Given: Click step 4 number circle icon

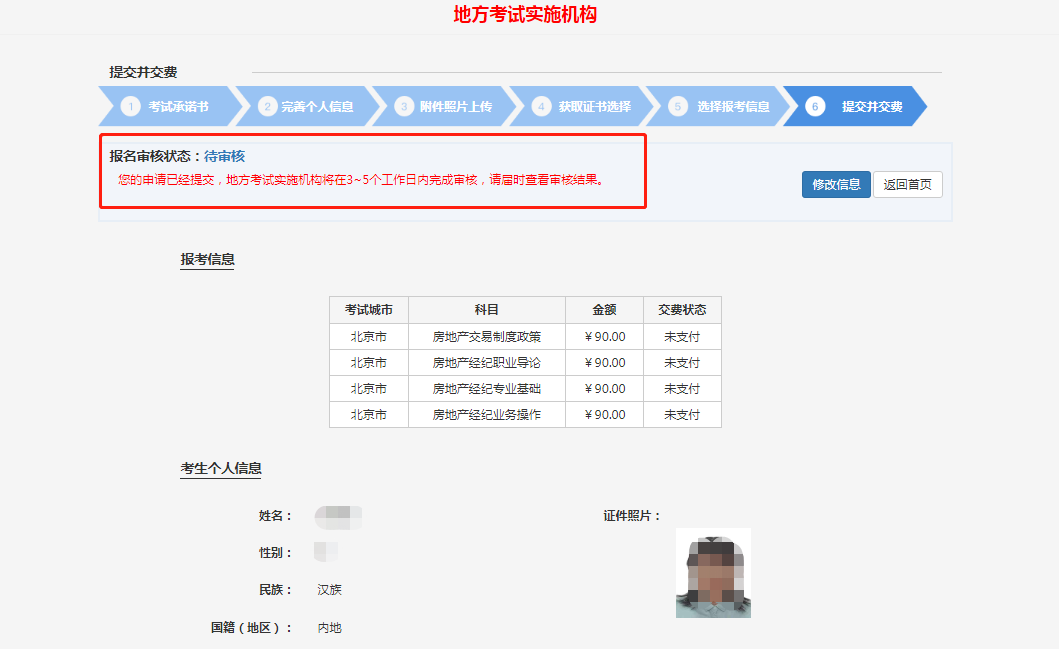Looking at the screenshot, I should [541, 106].
